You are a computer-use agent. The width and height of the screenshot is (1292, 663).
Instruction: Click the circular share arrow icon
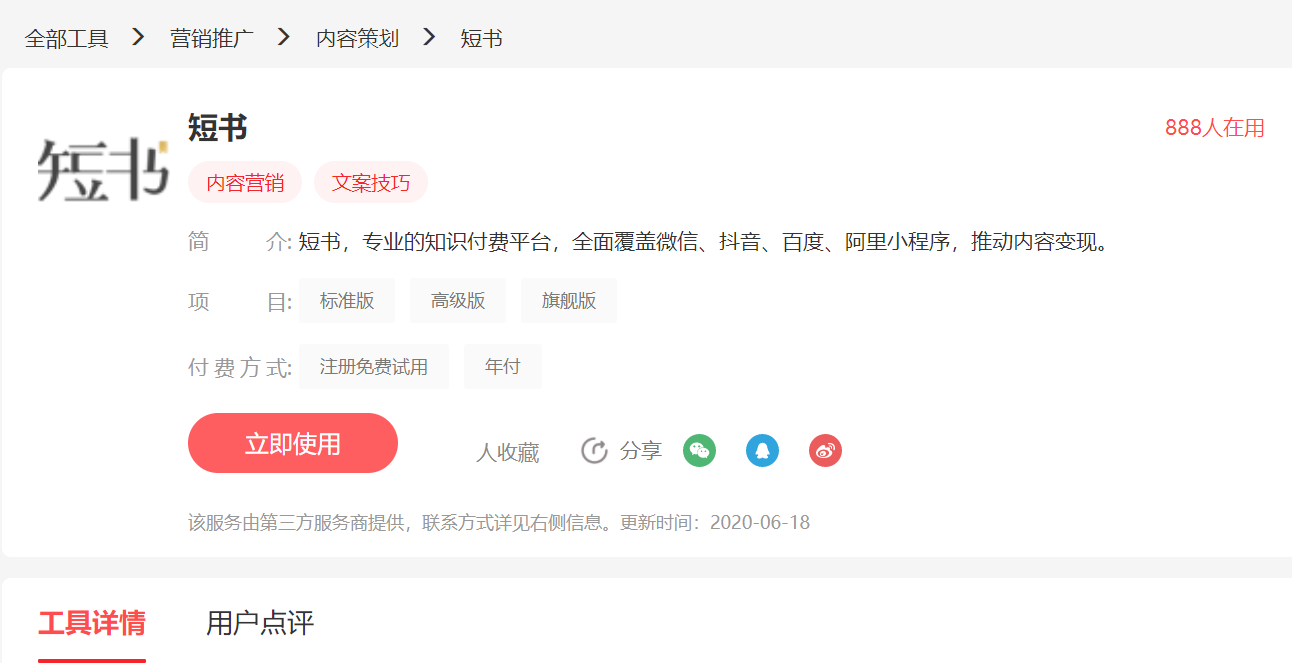click(594, 451)
